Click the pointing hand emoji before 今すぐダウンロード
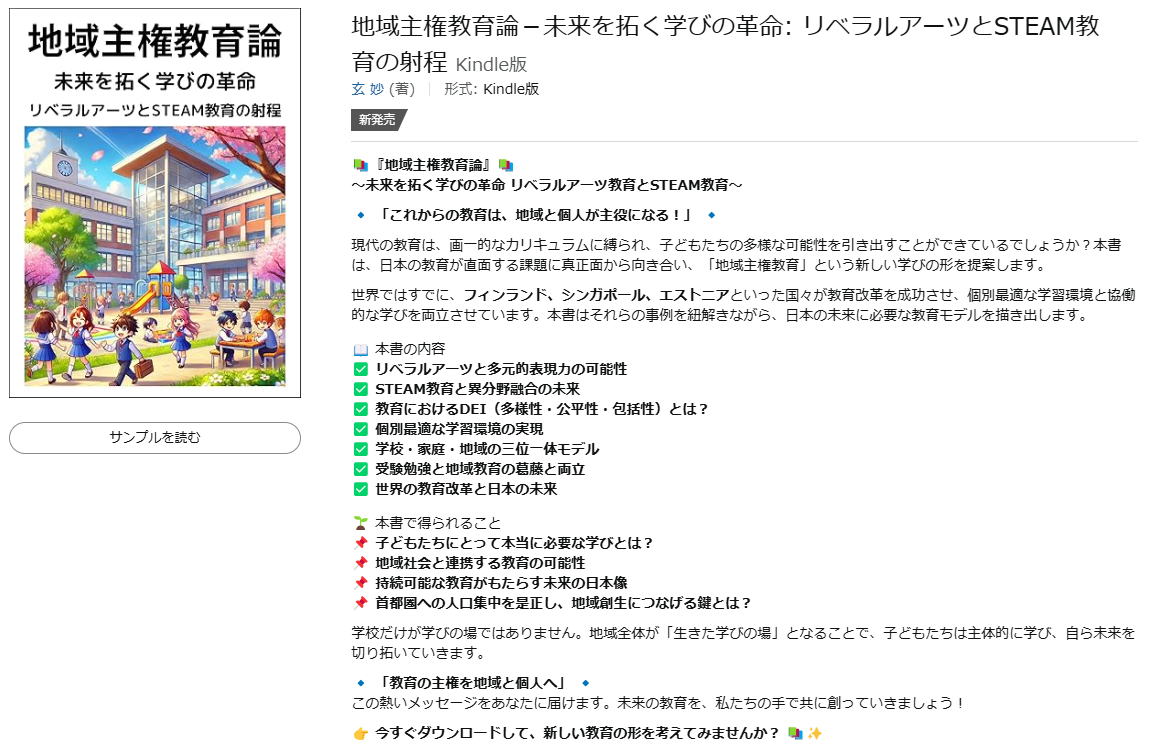 (x=361, y=733)
